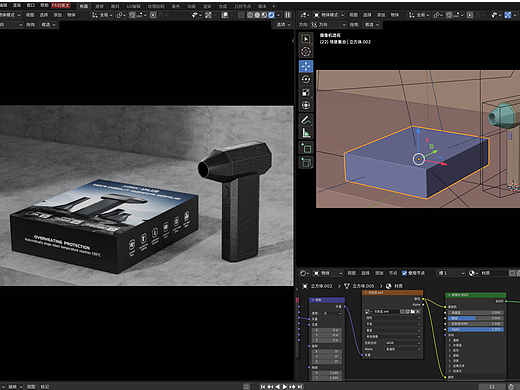Play the animation forward
The image size is (520, 390).
pos(285,386)
